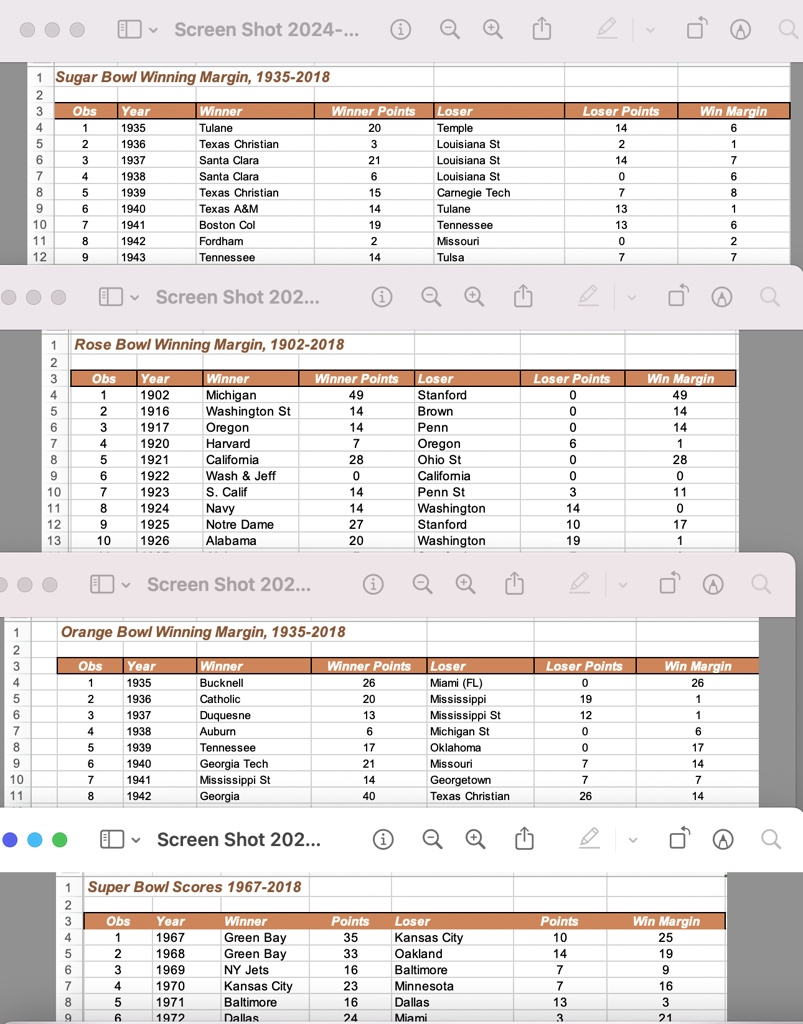This screenshot has height=1024, width=803.
Task: Maximize the Super Bowl window with green button
Action: (59, 840)
